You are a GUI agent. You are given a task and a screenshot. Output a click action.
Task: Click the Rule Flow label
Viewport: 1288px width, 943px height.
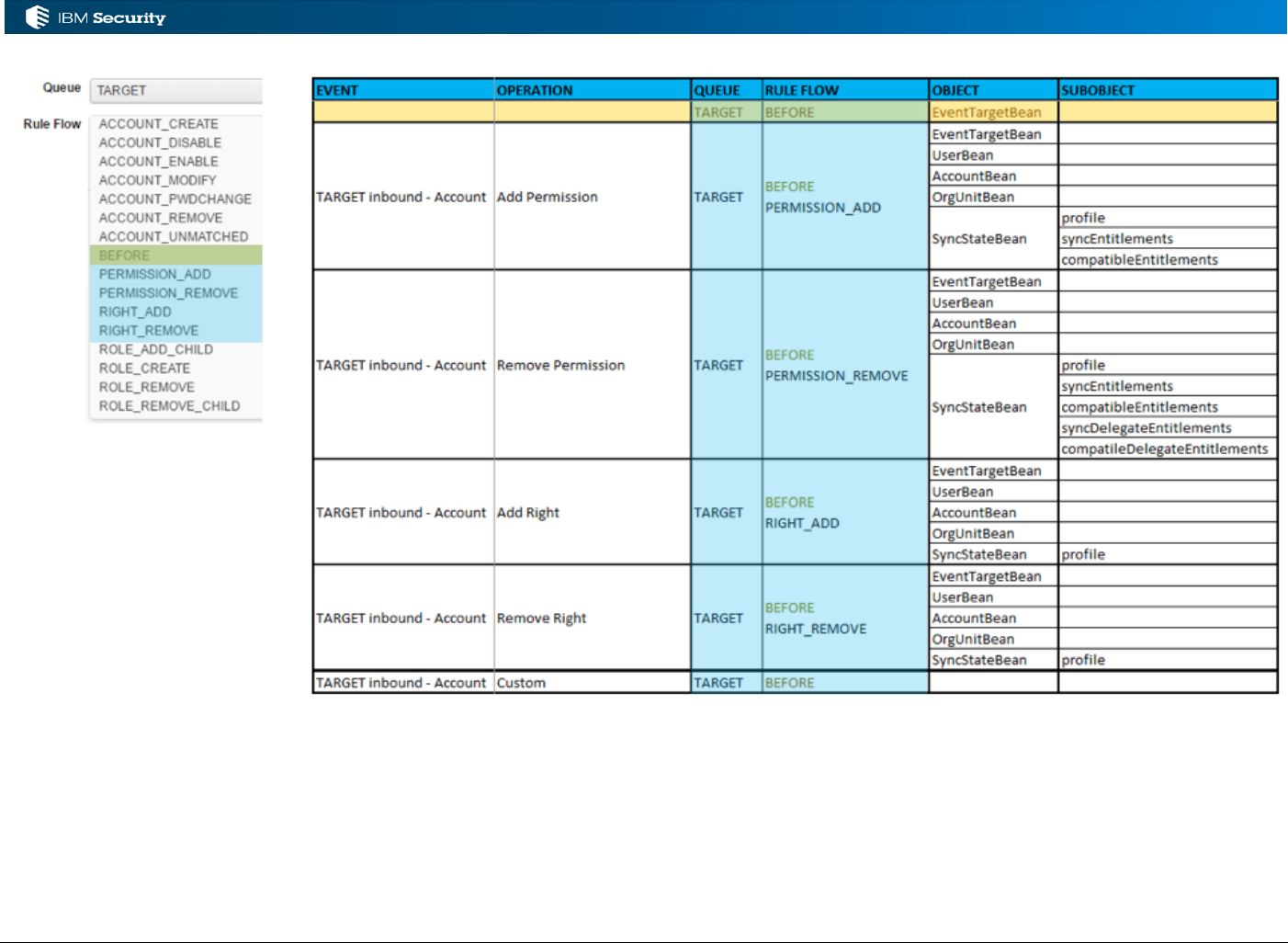coord(52,124)
